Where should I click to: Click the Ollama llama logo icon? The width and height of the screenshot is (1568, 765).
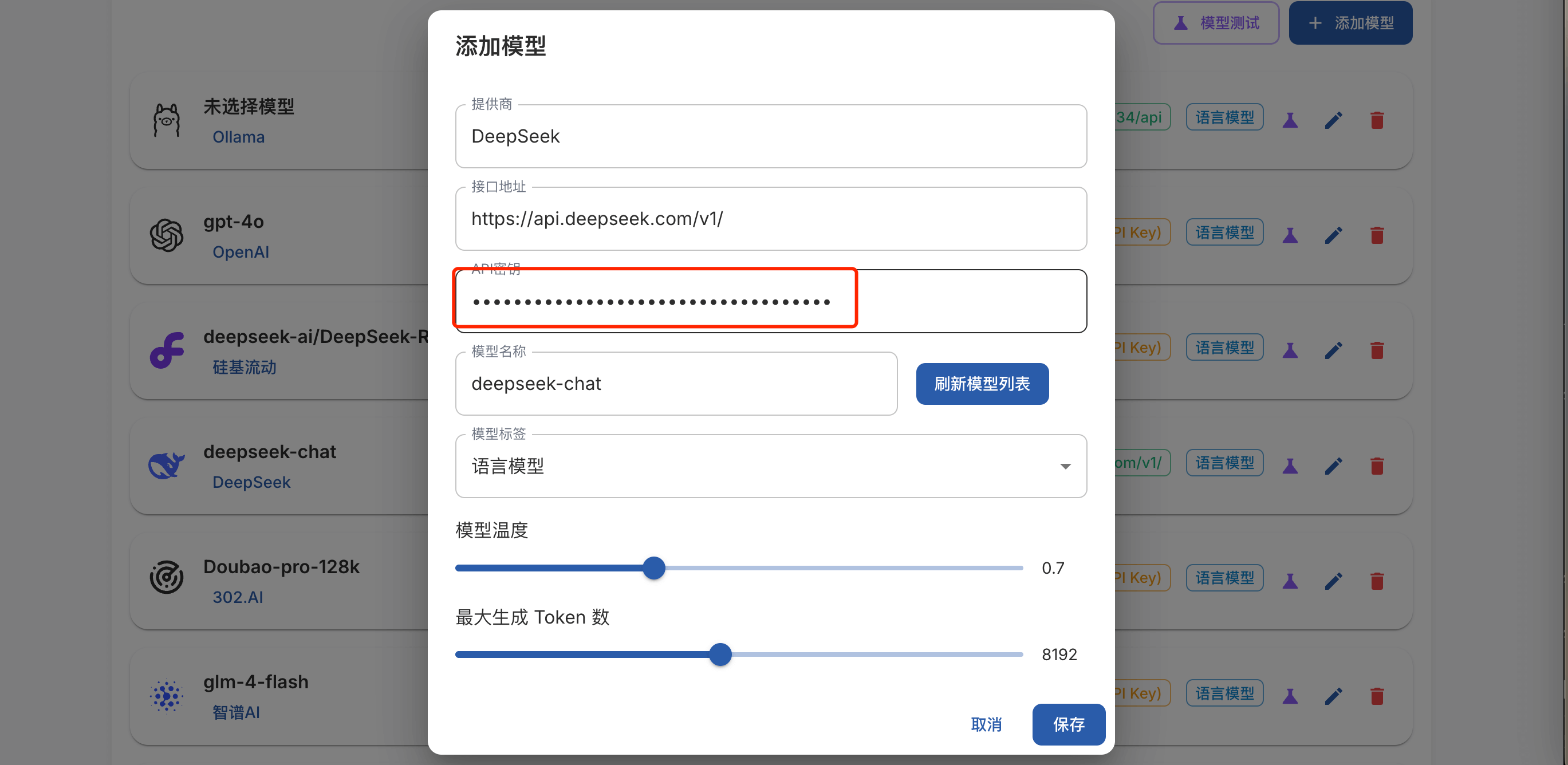[166, 120]
